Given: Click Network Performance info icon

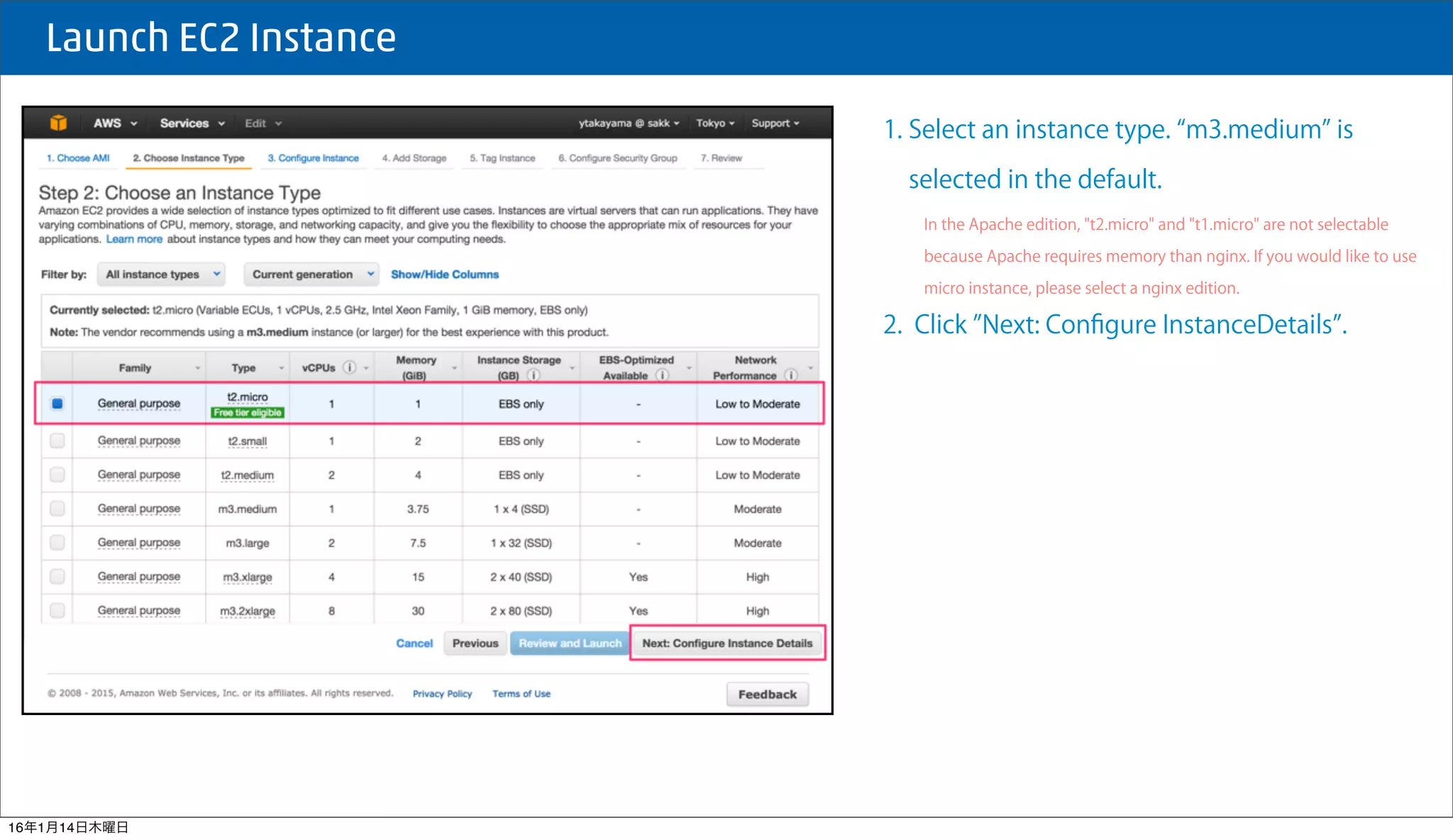Looking at the screenshot, I should click(790, 375).
